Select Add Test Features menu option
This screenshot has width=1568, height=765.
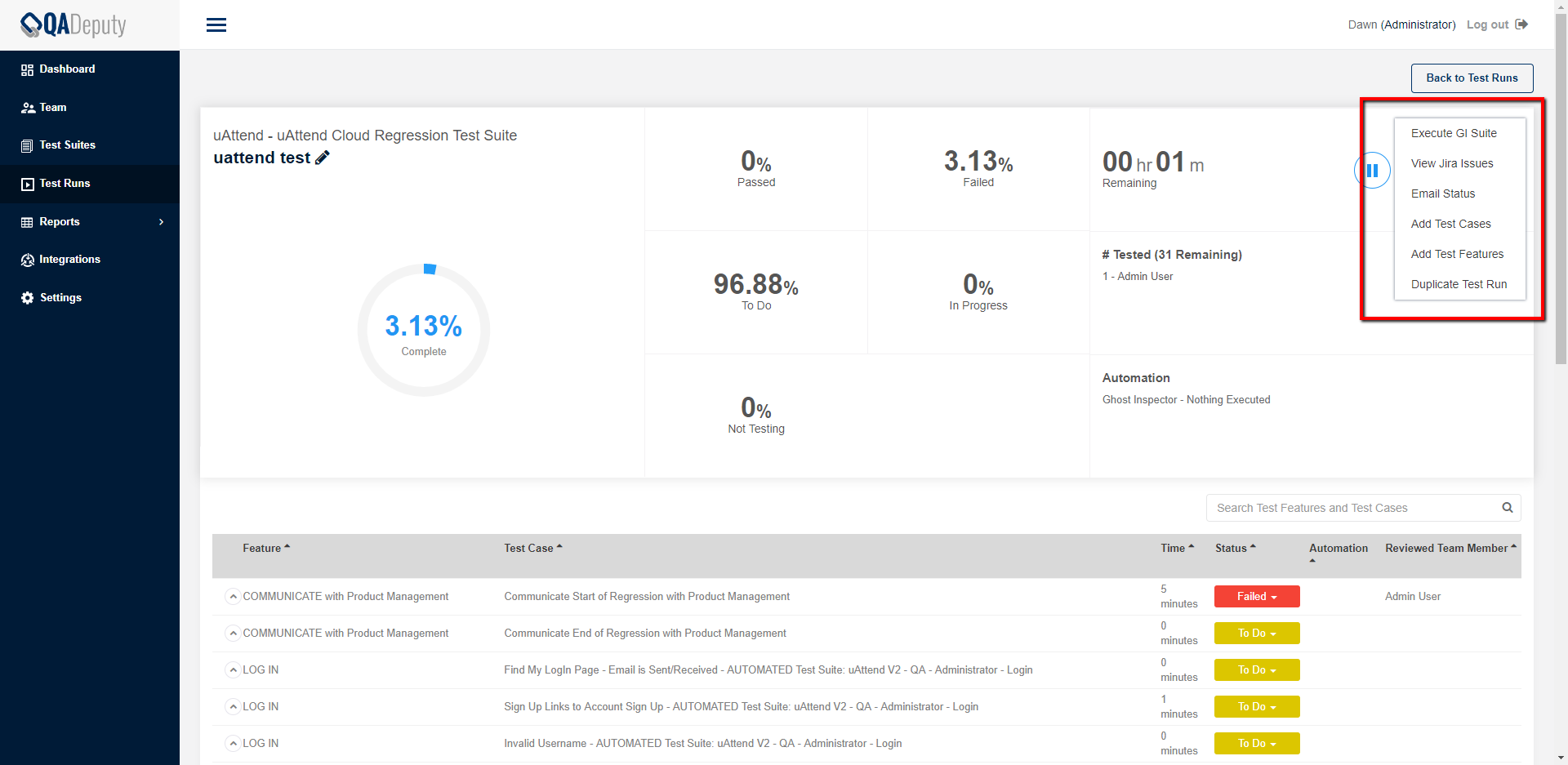coord(1459,254)
